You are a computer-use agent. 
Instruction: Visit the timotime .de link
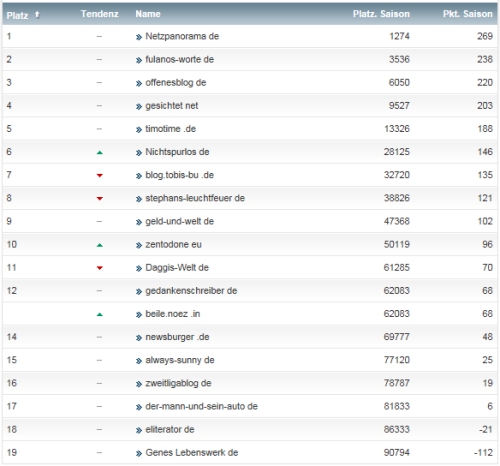pyautogui.click(x=170, y=129)
